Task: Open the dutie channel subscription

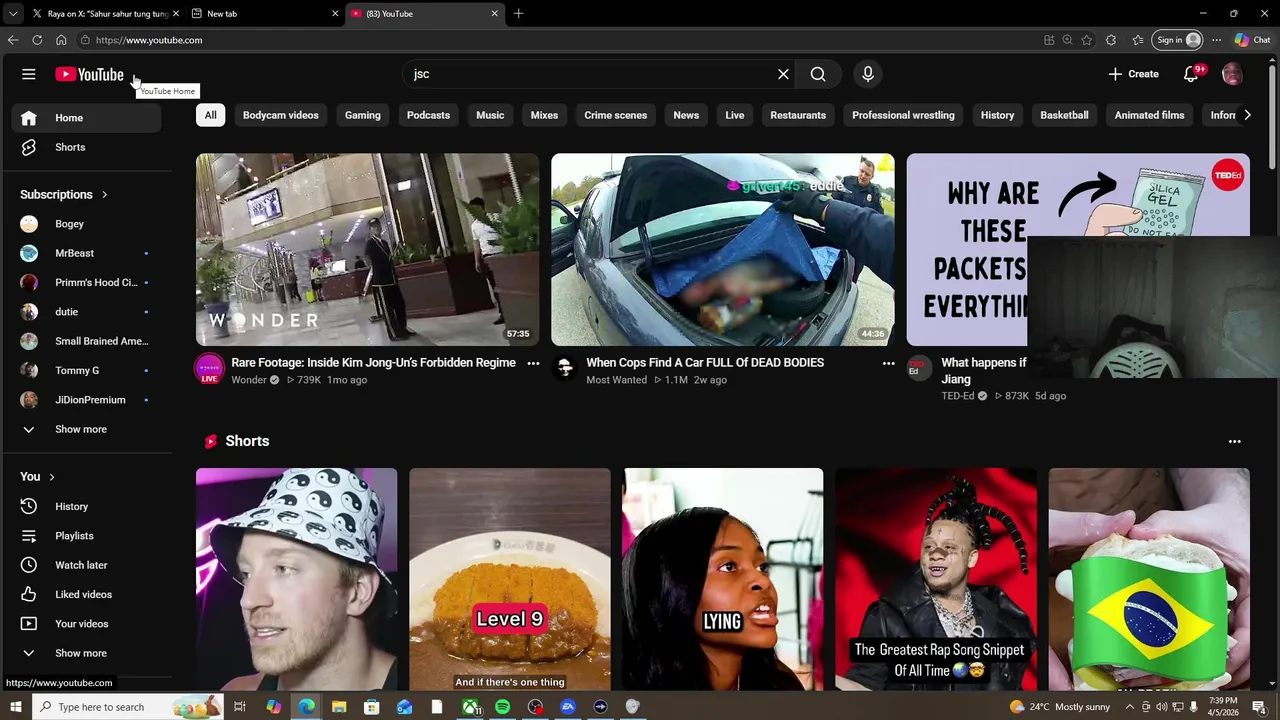Action: click(87, 312)
